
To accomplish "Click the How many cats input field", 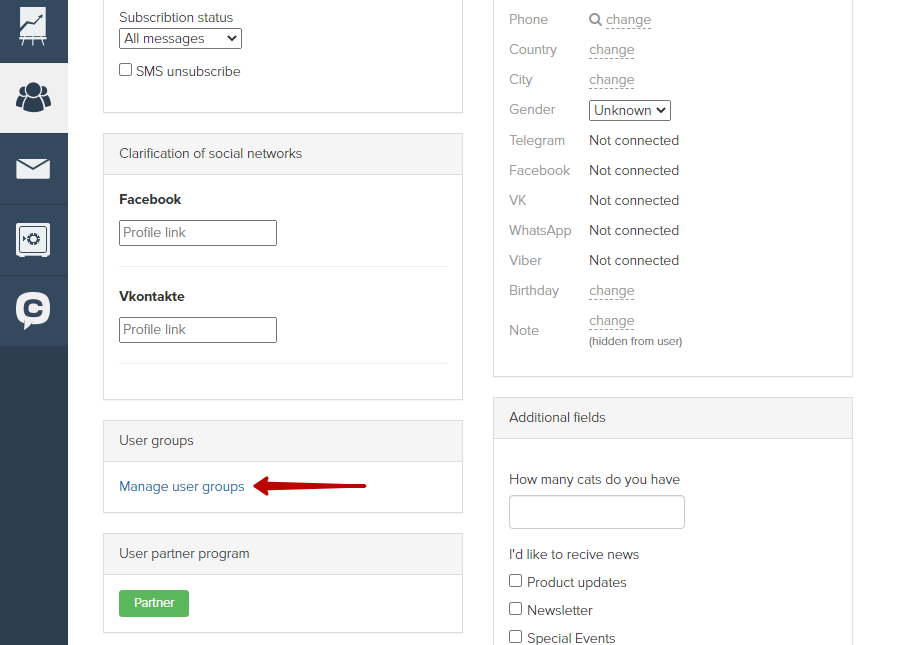I will pyautogui.click(x=597, y=512).
